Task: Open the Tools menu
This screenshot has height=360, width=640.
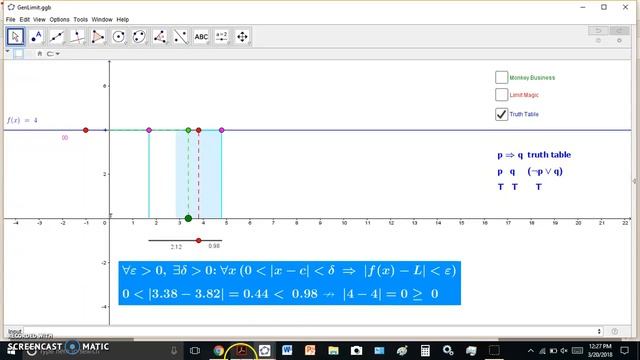Action: click(x=81, y=20)
